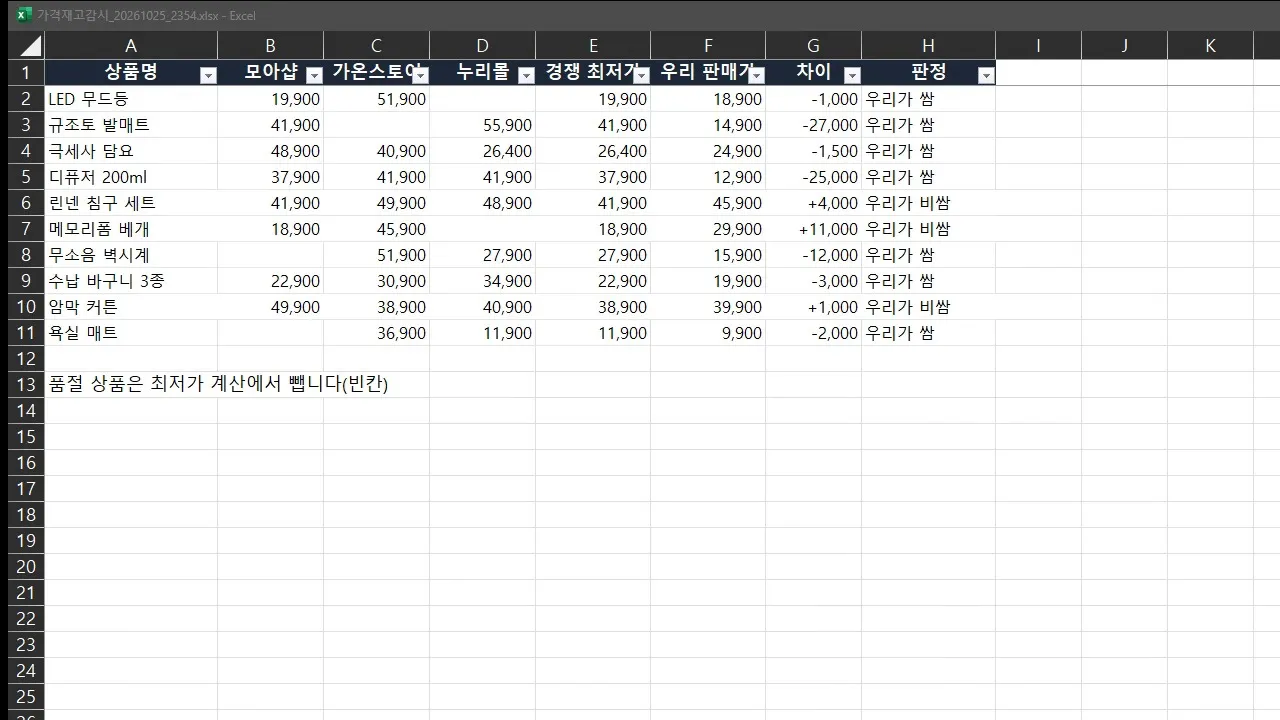Show filter options for 경쟁 최저가
Image resolution: width=1280 pixels, height=720 pixels.
pyautogui.click(x=641, y=75)
